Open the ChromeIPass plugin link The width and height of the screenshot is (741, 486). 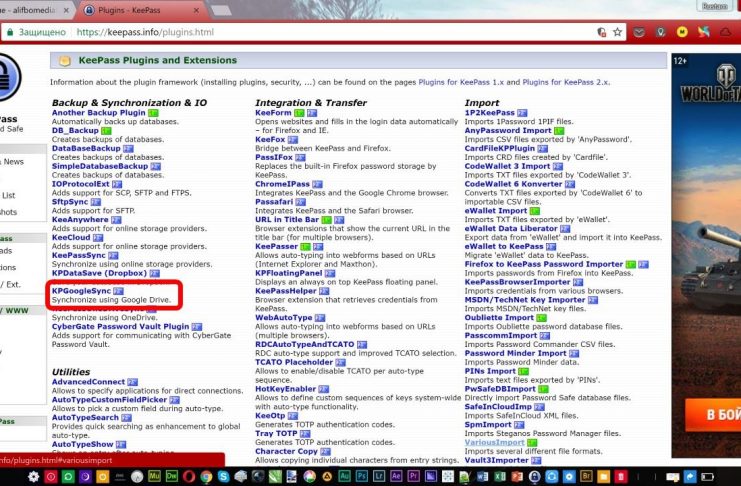(x=282, y=184)
